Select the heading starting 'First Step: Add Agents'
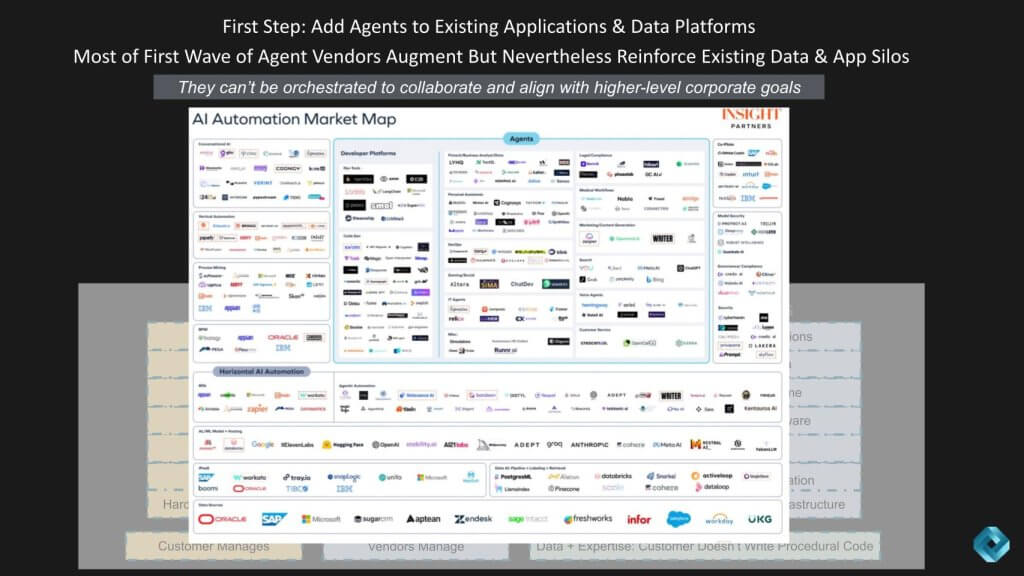 [488, 27]
